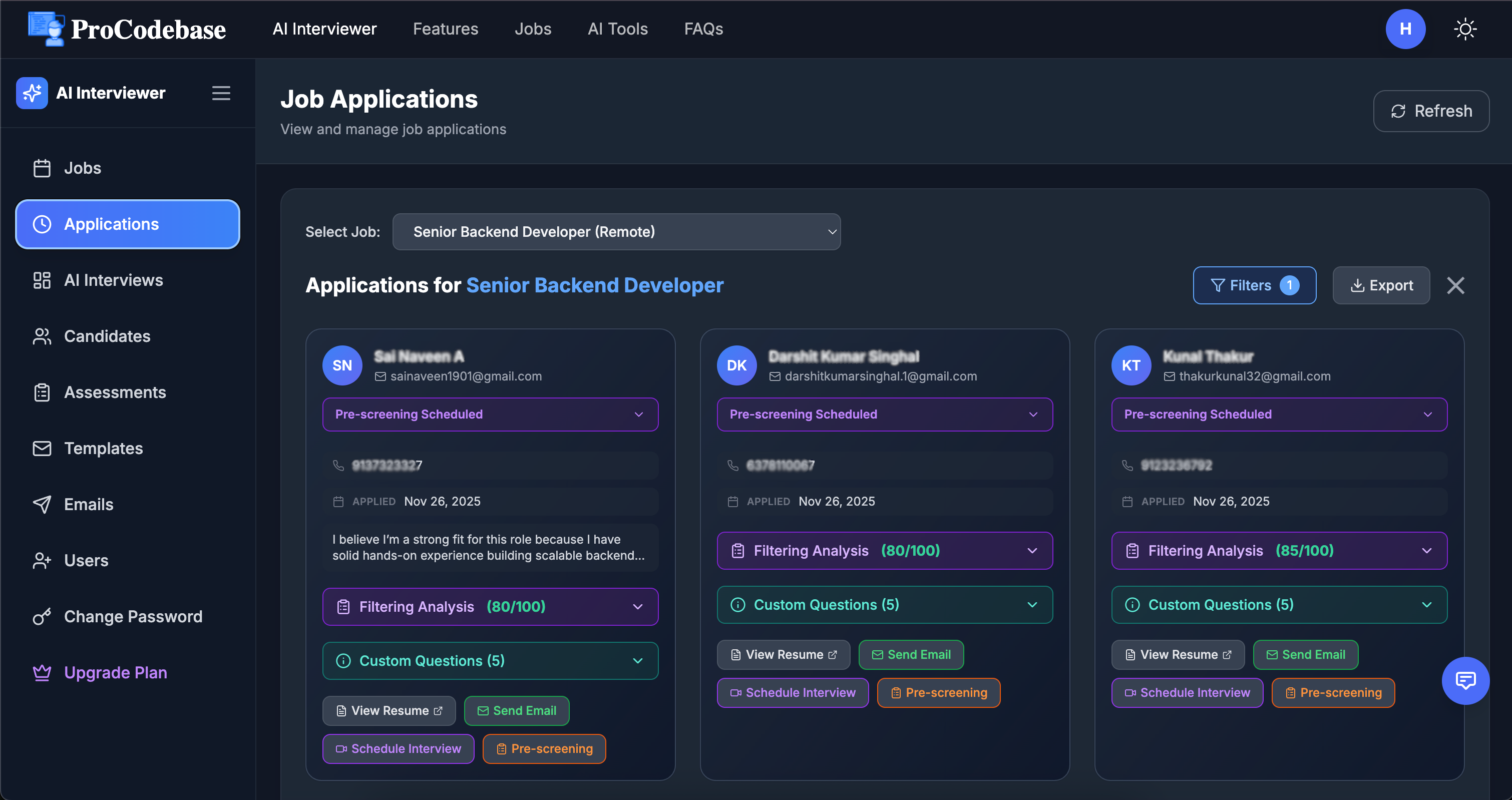This screenshot has width=1512, height=800.
Task: Click the Refresh button
Action: [1431, 111]
